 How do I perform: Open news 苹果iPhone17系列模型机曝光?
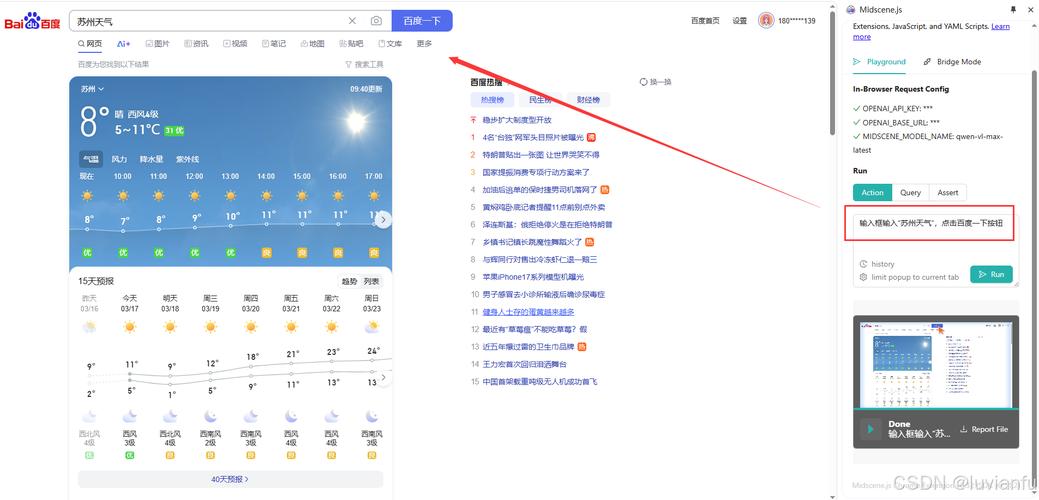pos(533,277)
